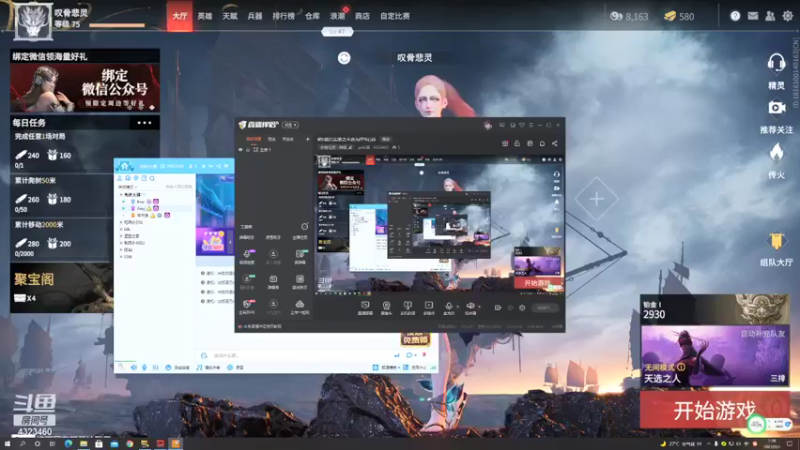800x450 pixels.
Task: Open the 自定比赛 custom match tab
Action: (x=394, y=16)
